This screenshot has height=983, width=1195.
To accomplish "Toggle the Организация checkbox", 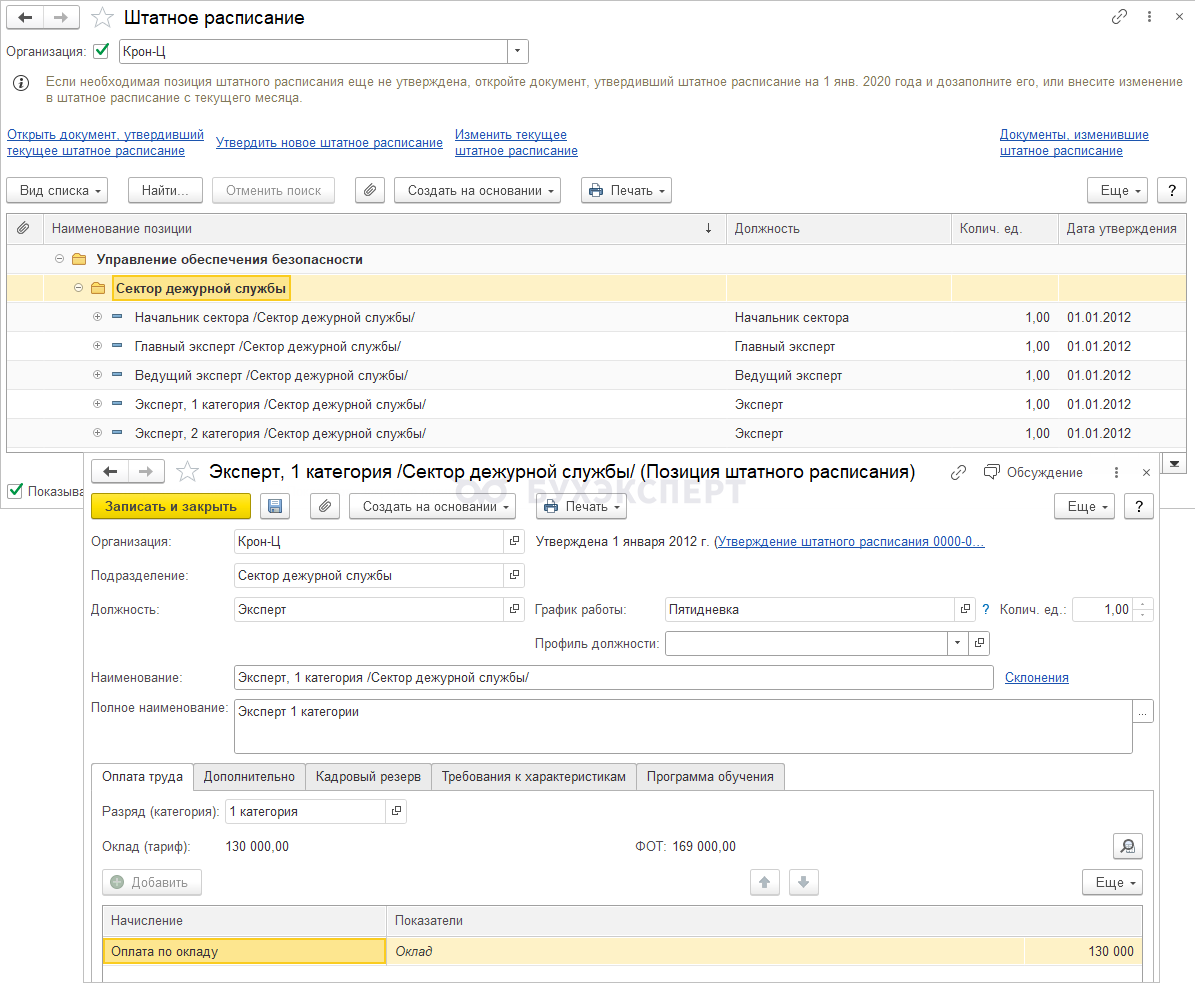I will click(x=101, y=51).
